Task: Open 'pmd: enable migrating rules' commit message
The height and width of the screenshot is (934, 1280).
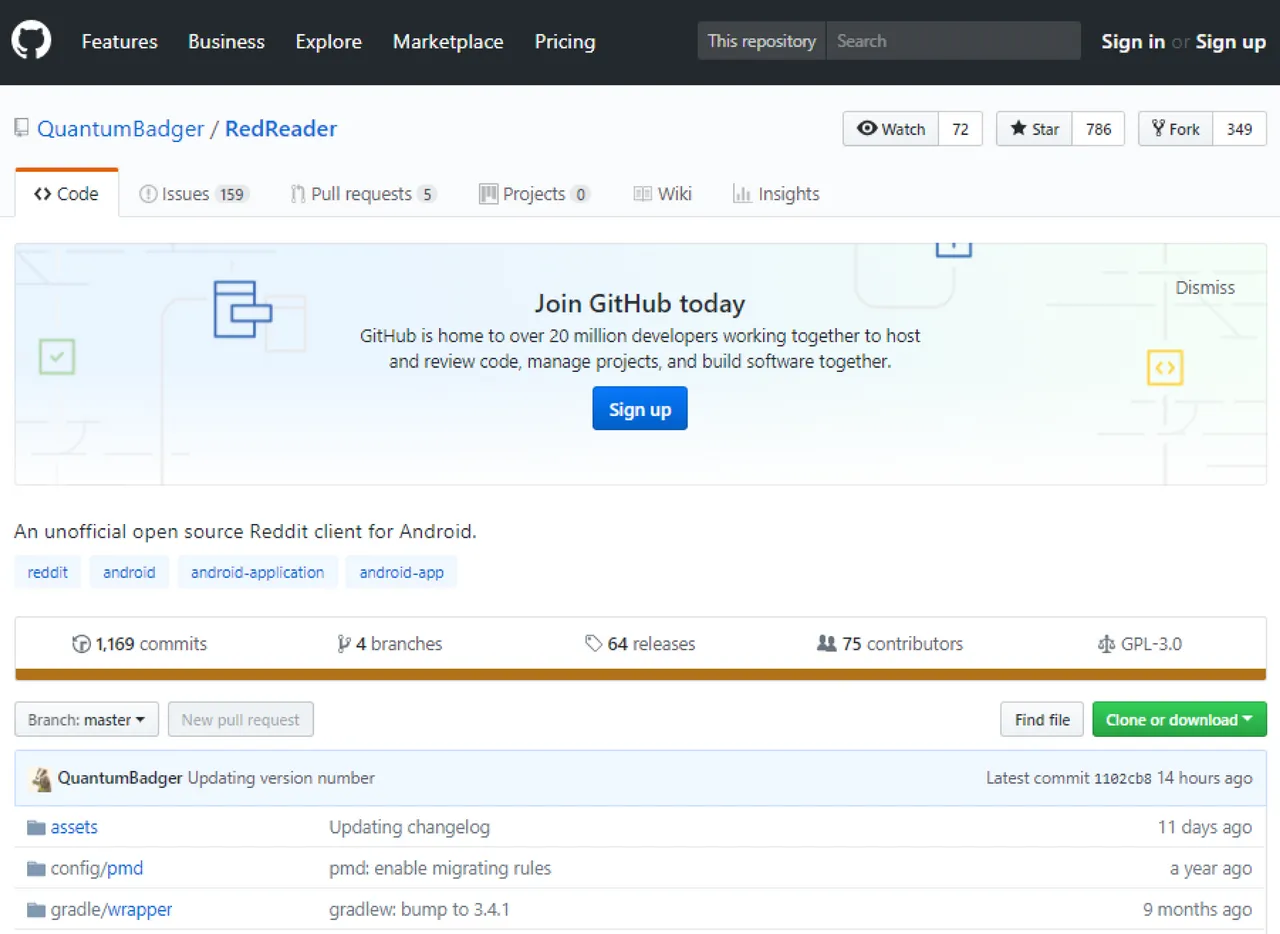Action: 440,869
